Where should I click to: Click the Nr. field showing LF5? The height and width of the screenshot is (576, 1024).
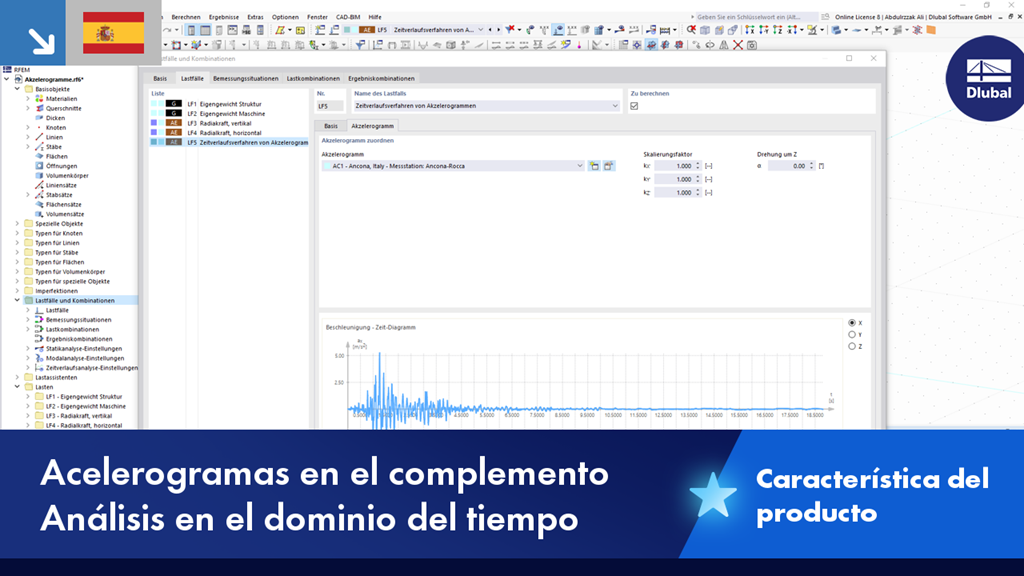pos(330,106)
